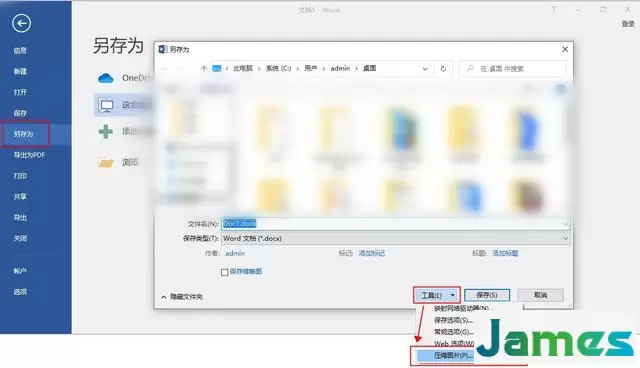Select 导出为PDF in the sidebar
The width and height of the screenshot is (640, 368).
click(x=29, y=155)
